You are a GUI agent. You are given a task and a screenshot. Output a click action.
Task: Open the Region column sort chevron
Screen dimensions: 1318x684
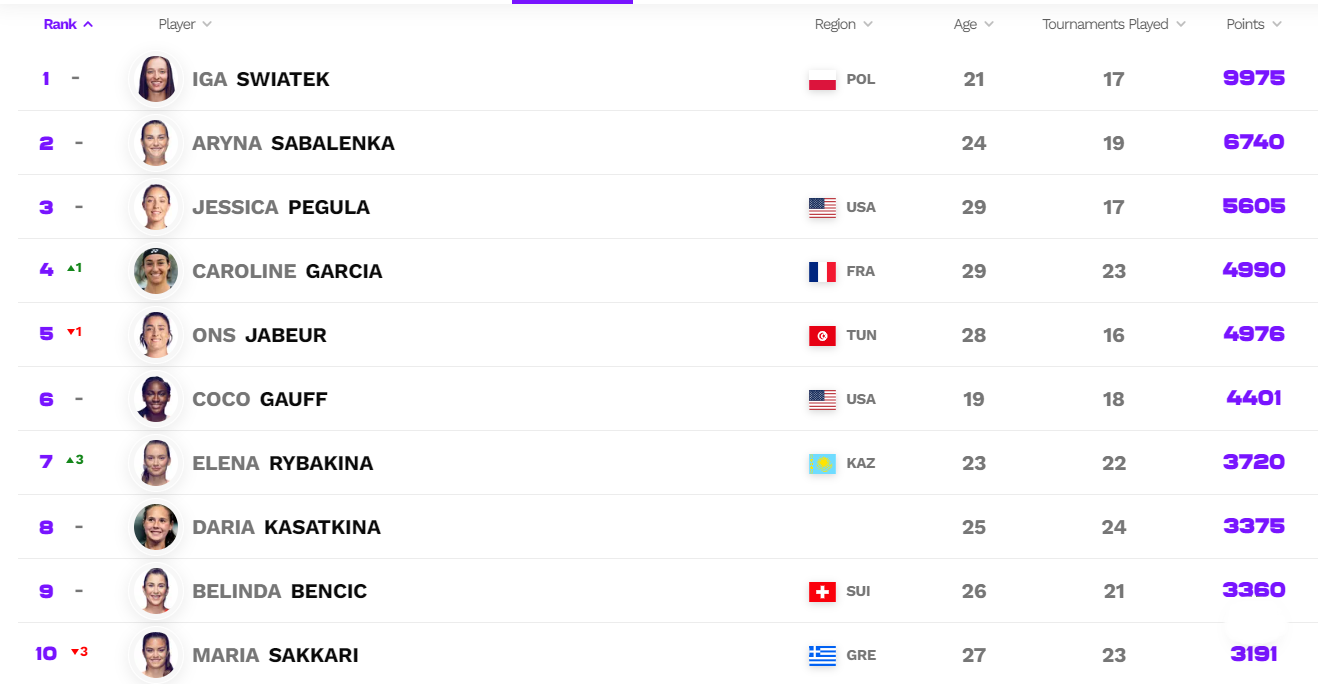click(x=868, y=24)
